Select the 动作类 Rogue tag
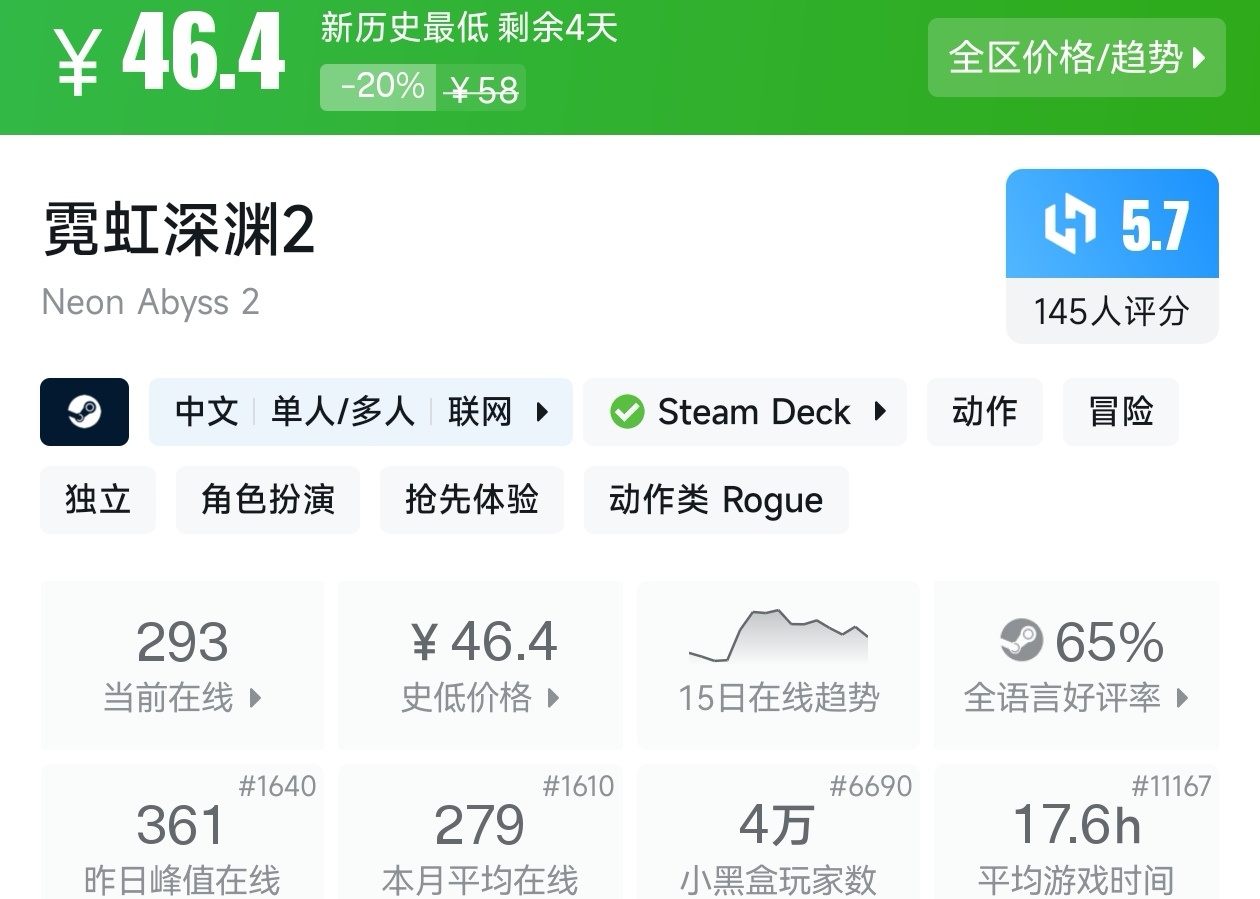Viewport: 1260px width, 899px height. [x=716, y=499]
